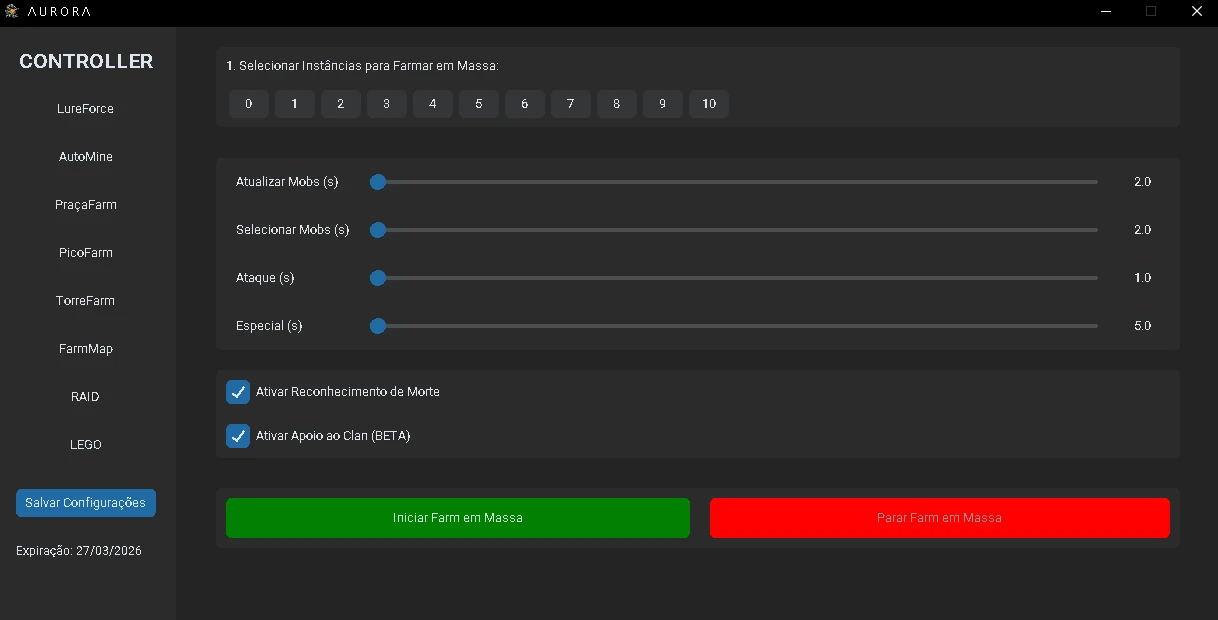1218x620 pixels.
Task: Open the LureForce section
Action: click(x=85, y=109)
